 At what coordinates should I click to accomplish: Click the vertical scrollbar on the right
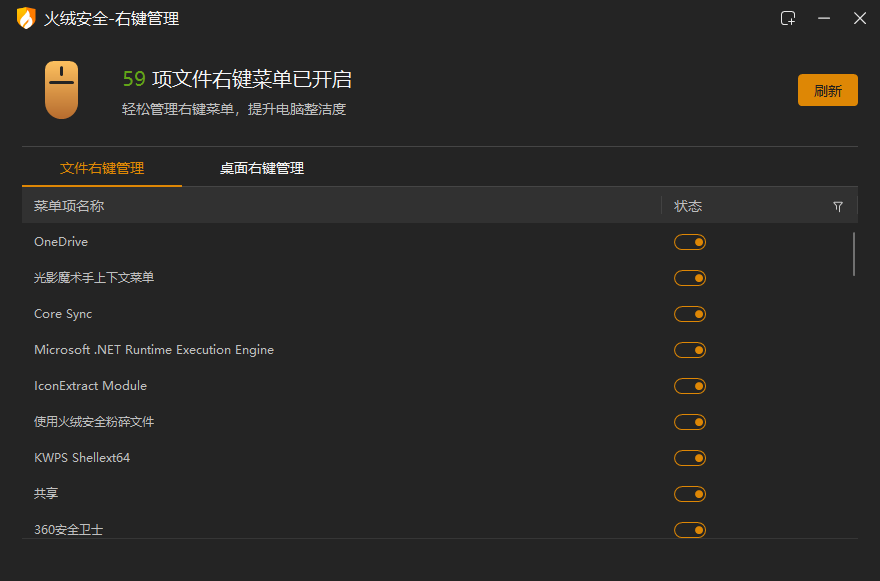point(854,255)
